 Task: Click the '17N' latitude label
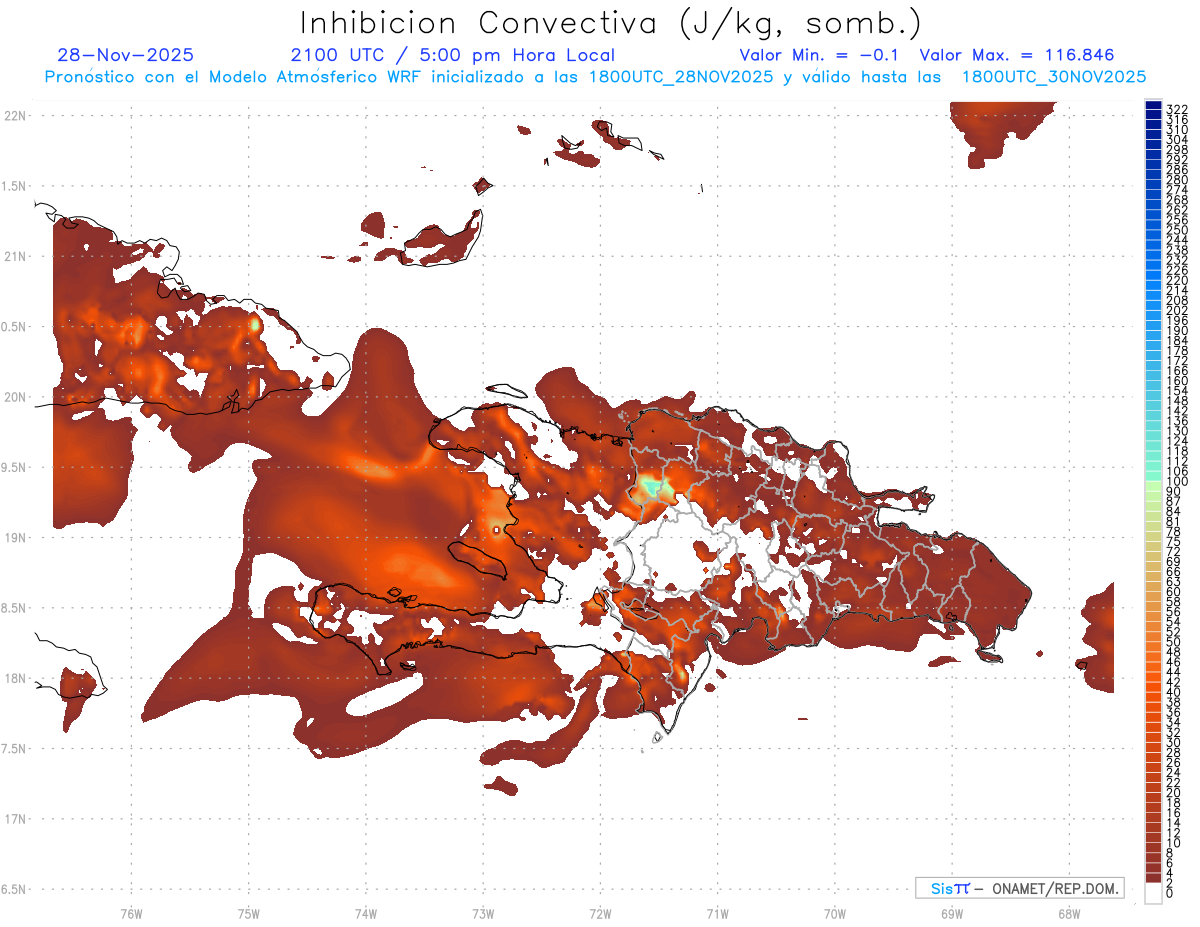[x=14, y=819]
